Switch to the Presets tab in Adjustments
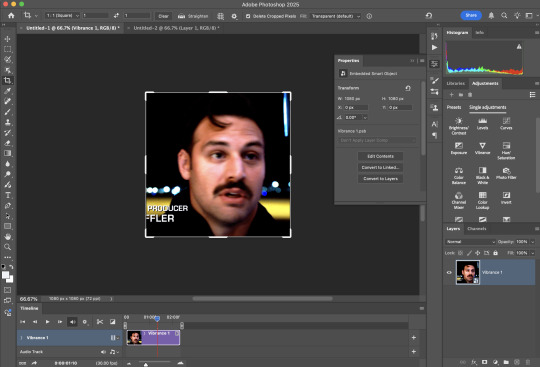Image resolution: width=540 pixels, height=367 pixels. pyautogui.click(x=454, y=107)
